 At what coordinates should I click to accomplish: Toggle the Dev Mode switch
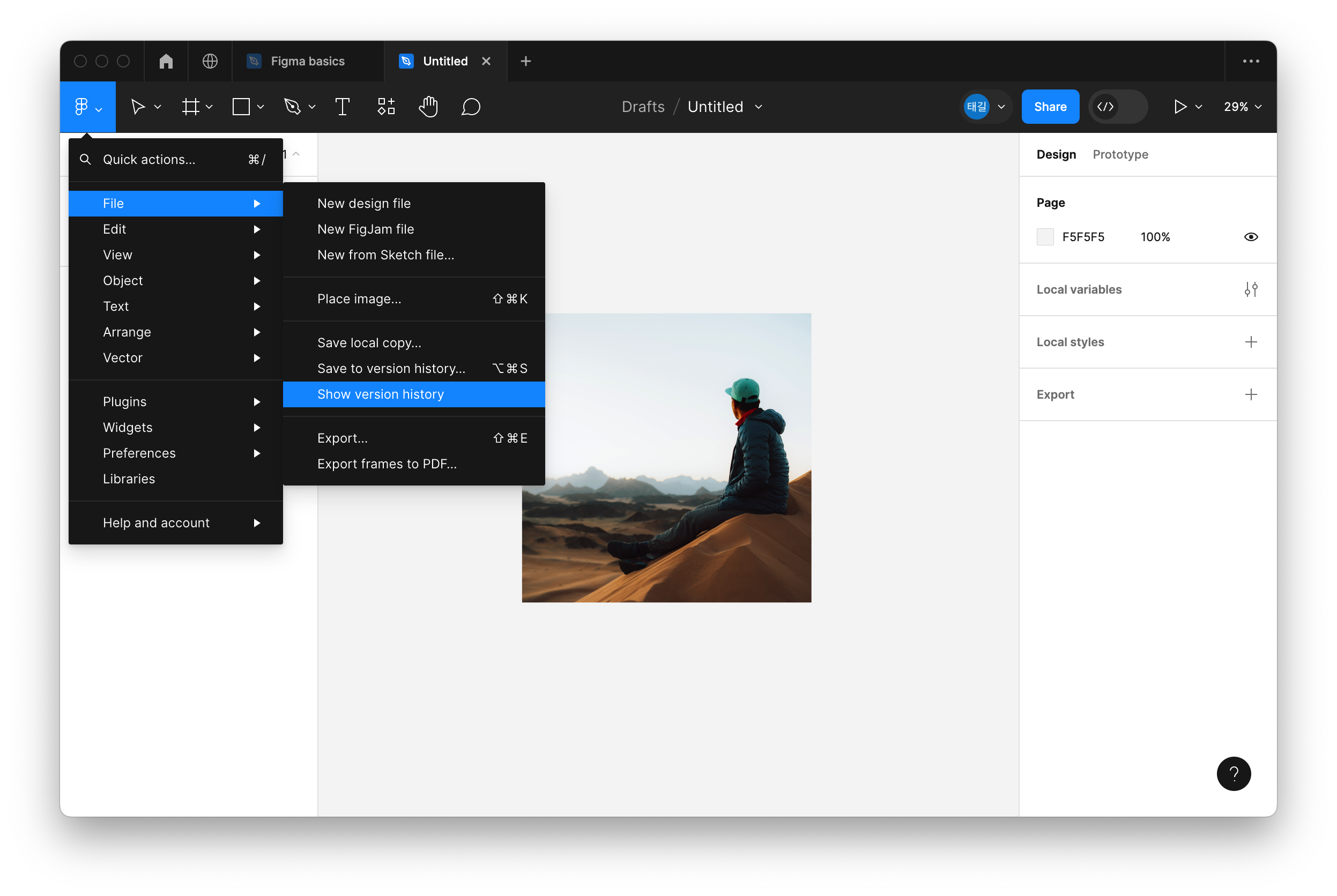click(x=1117, y=107)
